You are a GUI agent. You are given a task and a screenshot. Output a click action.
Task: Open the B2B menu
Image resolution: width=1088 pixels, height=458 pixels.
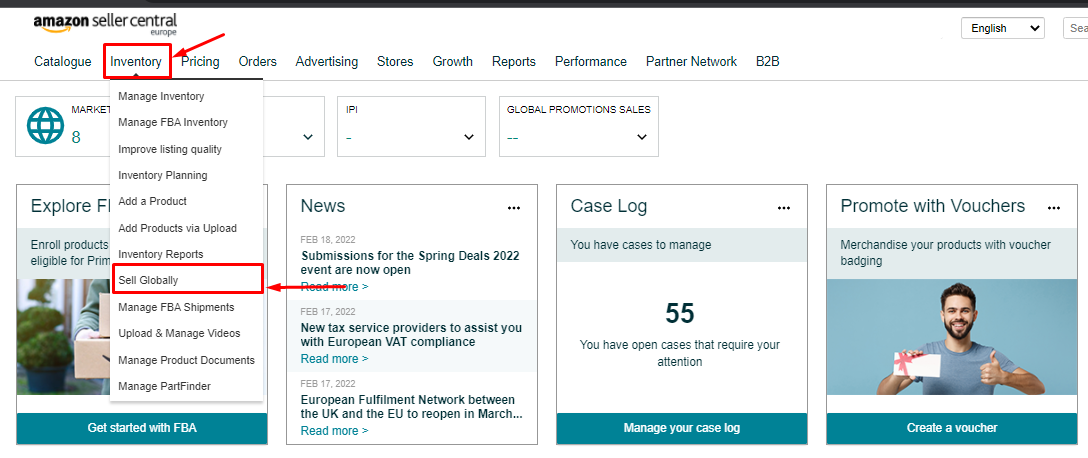(x=767, y=62)
